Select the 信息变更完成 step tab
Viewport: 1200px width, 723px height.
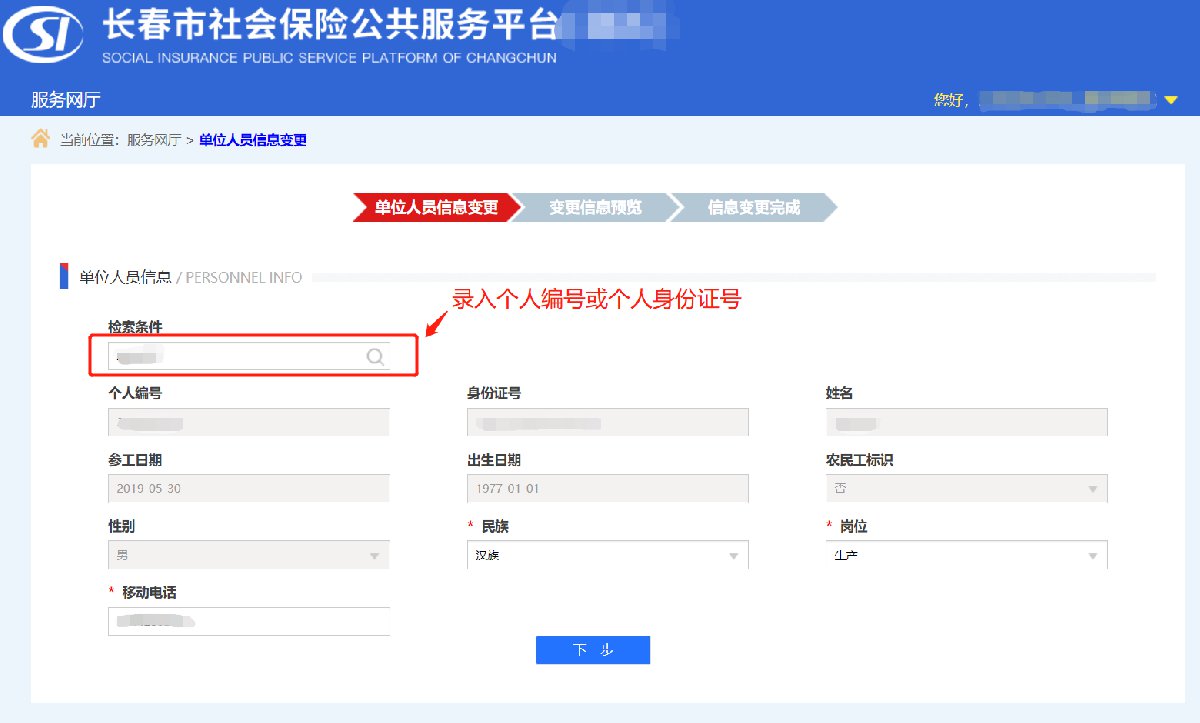(x=753, y=208)
